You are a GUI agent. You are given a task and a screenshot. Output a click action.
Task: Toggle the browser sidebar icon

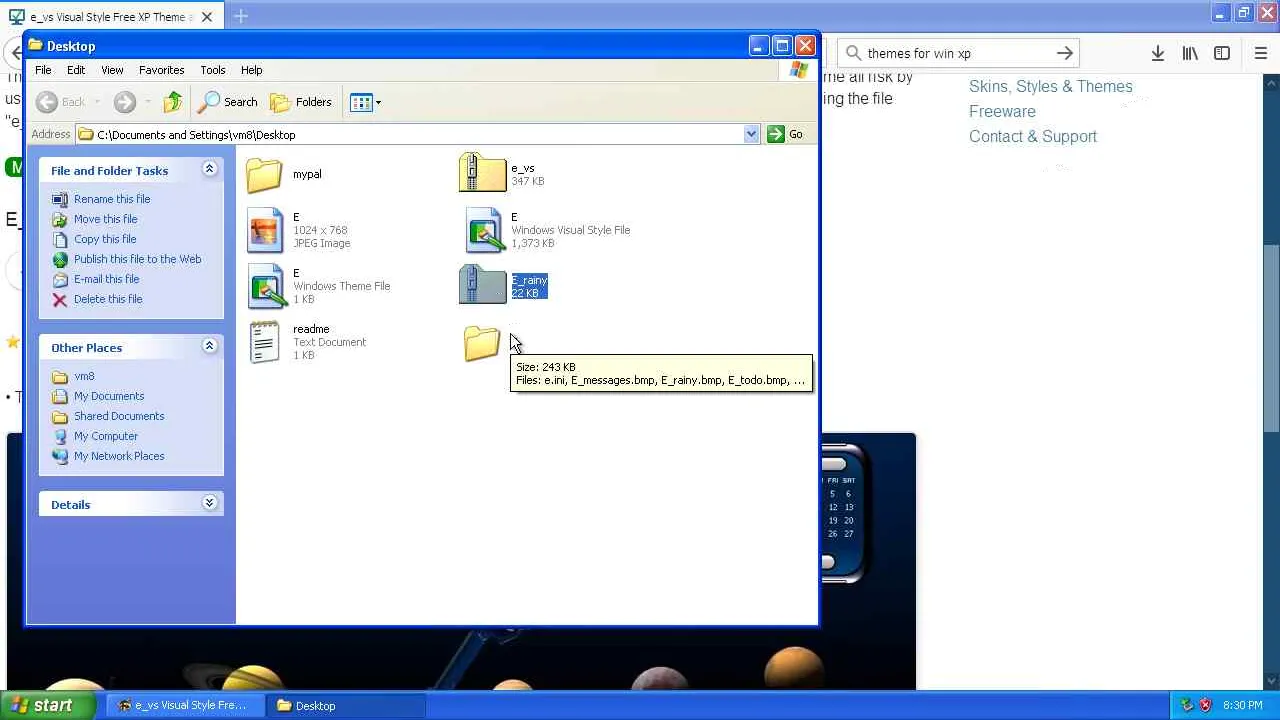(x=1222, y=54)
